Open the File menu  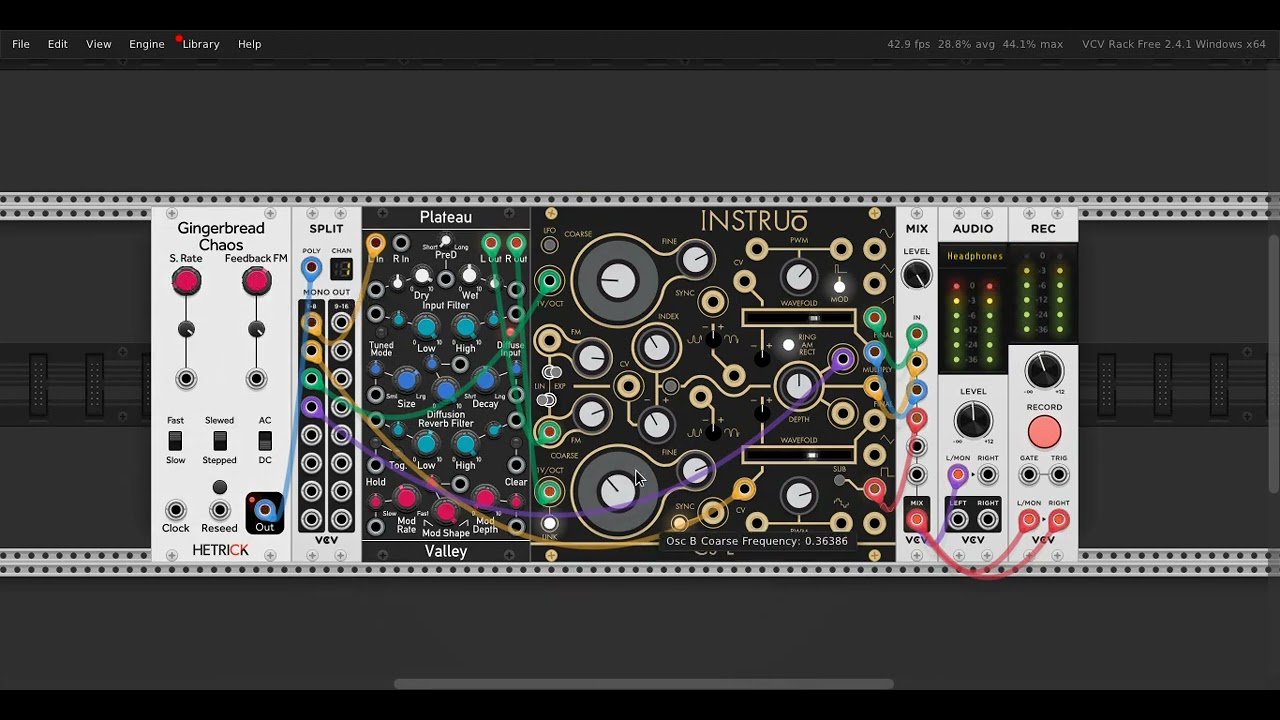click(21, 44)
